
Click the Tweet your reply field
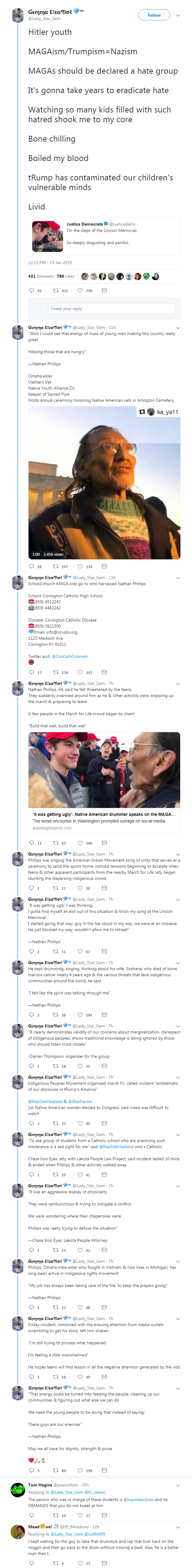pyautogui.click(x=112, y=309)
